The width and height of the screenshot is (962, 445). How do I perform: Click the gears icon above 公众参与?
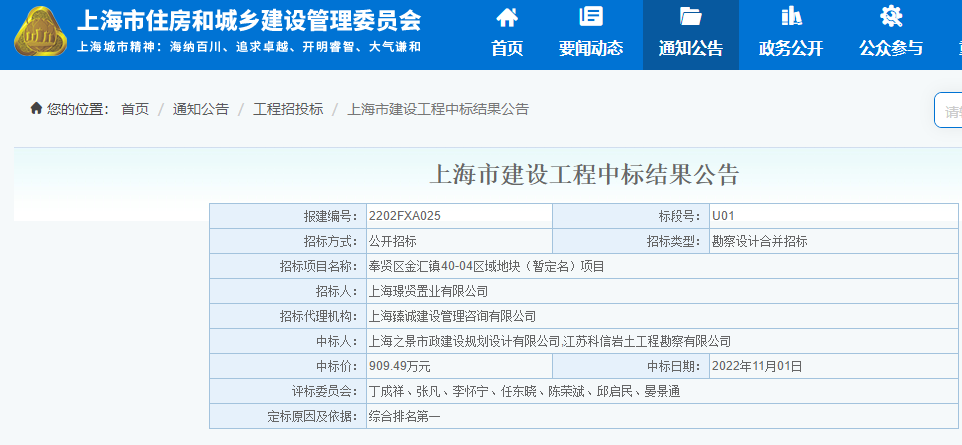click(x=891, y=17)
